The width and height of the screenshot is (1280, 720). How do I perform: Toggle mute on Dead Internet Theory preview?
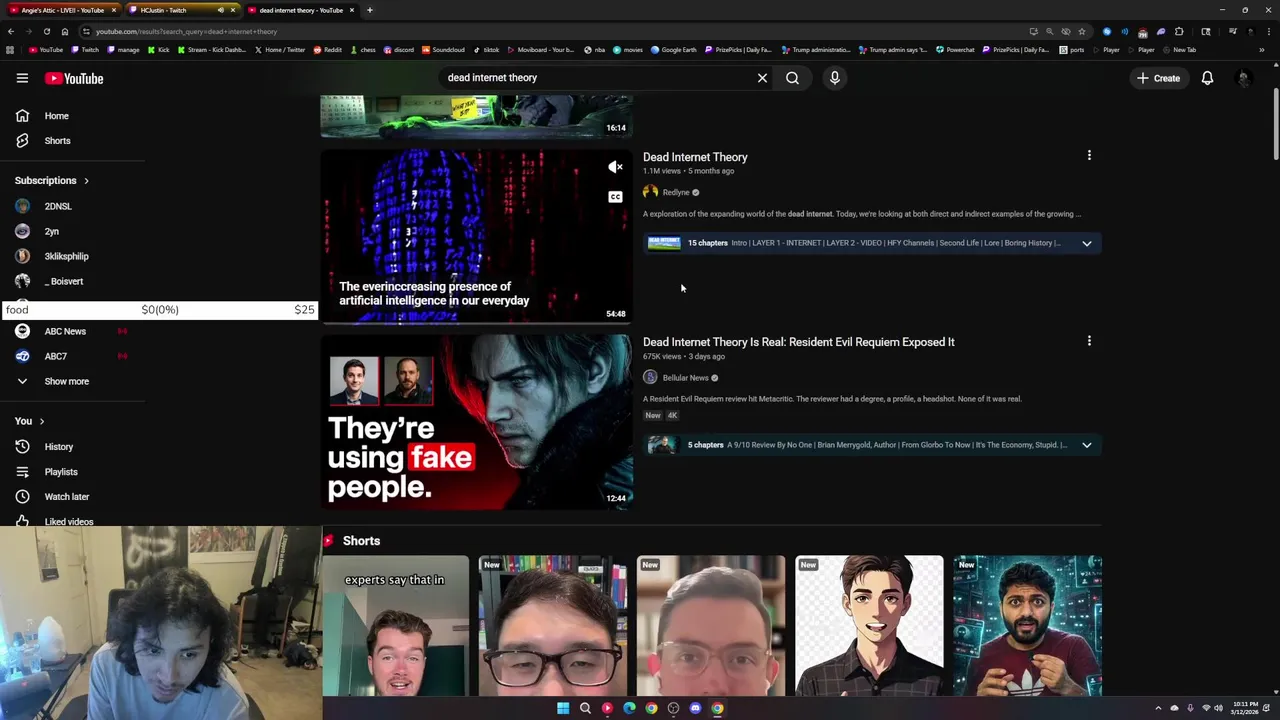tap(615, 167)
